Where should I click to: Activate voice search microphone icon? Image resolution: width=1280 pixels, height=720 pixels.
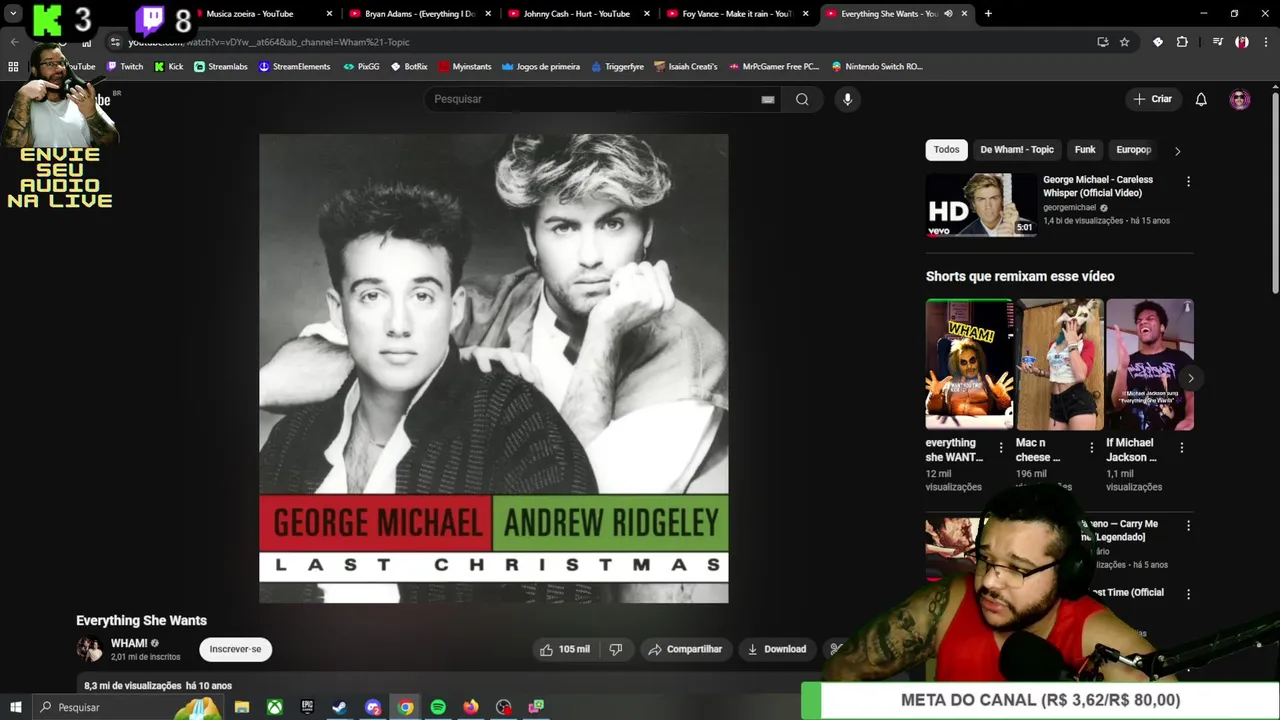847,99
